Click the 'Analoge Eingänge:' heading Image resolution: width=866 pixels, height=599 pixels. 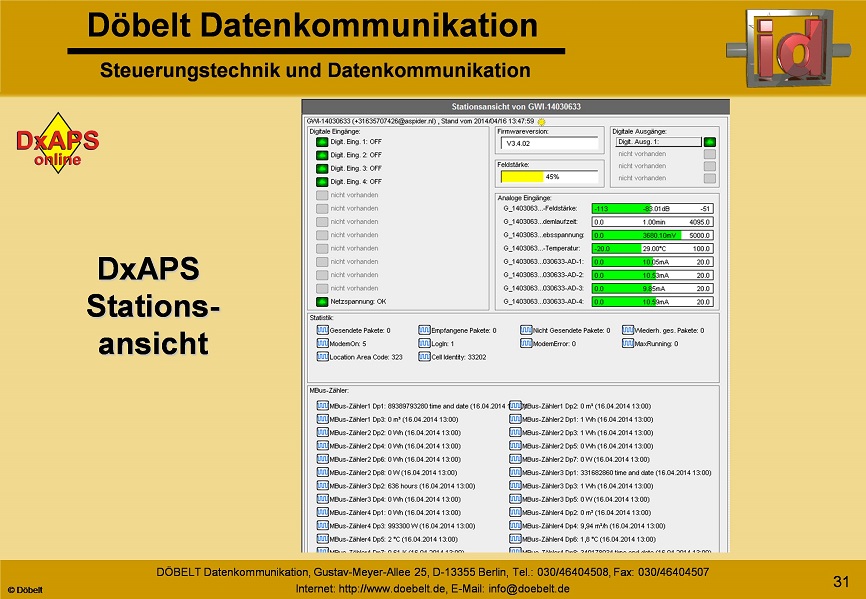(524, 198)
